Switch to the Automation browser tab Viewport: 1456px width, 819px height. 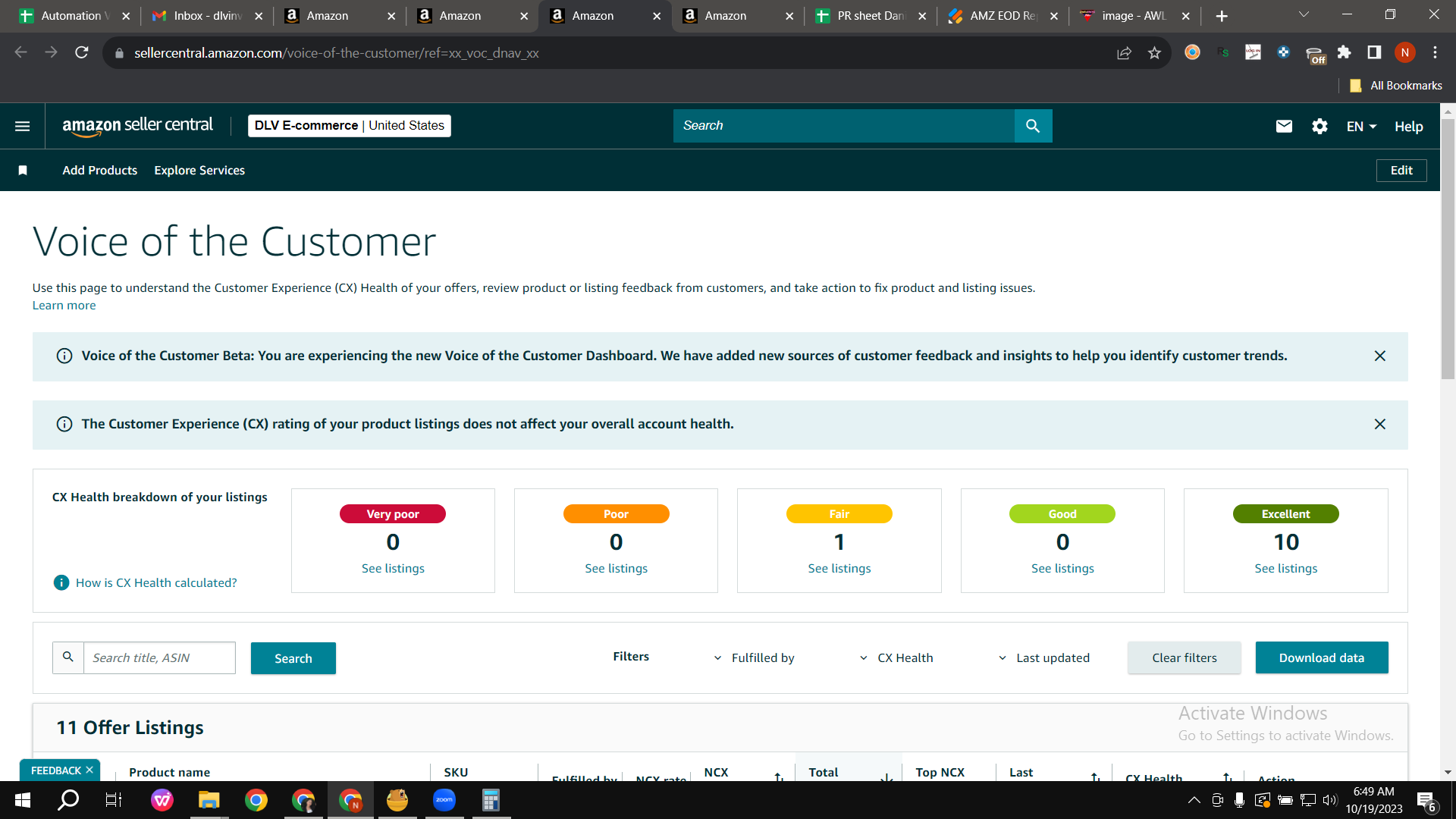(x=75, y=16)
